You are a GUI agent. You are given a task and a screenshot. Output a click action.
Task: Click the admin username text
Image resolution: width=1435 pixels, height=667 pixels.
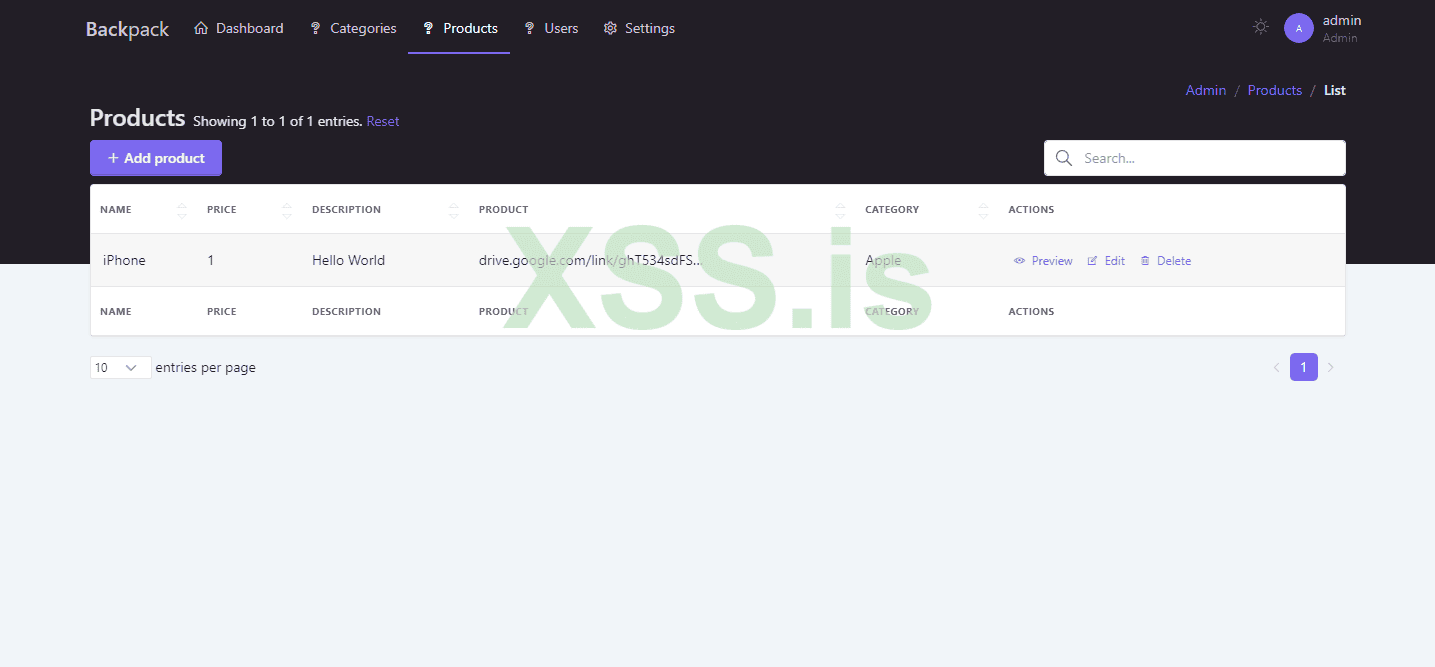[1342, 20]
